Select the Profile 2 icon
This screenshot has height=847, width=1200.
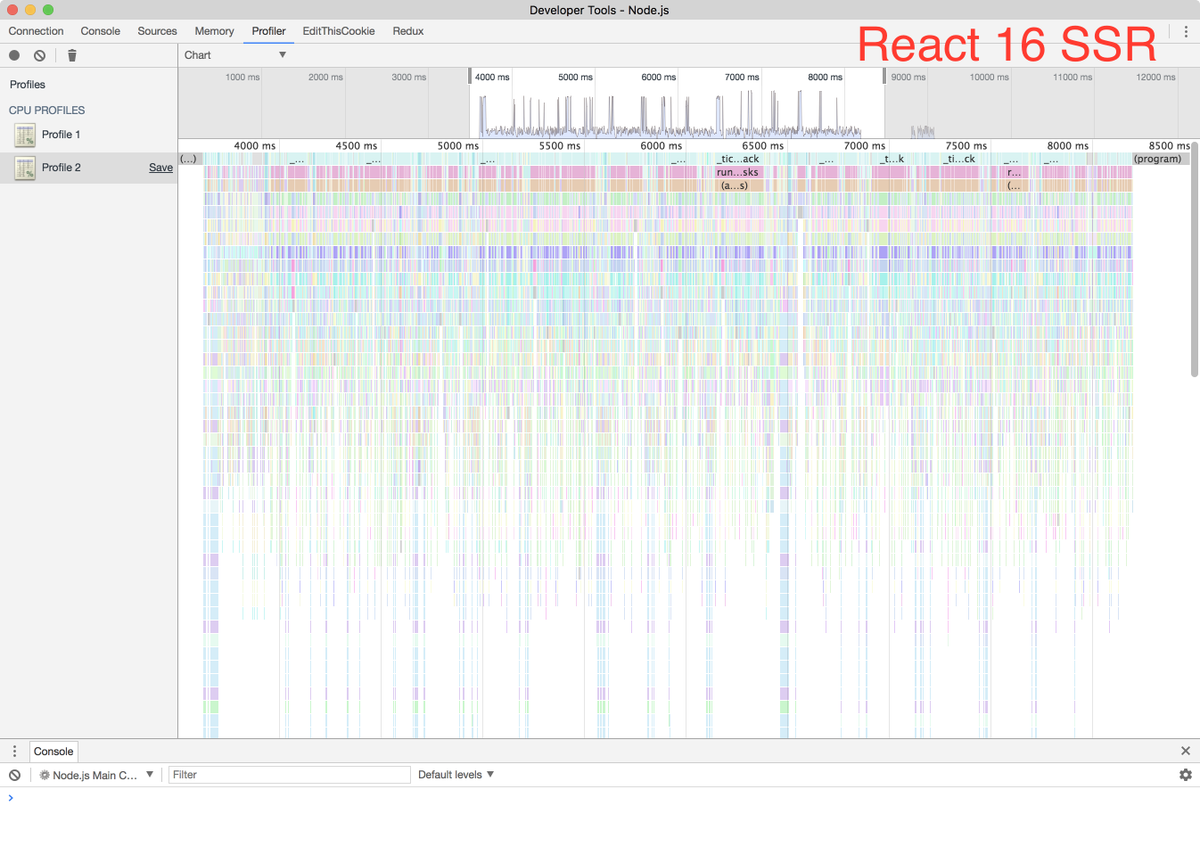(25, 168)
